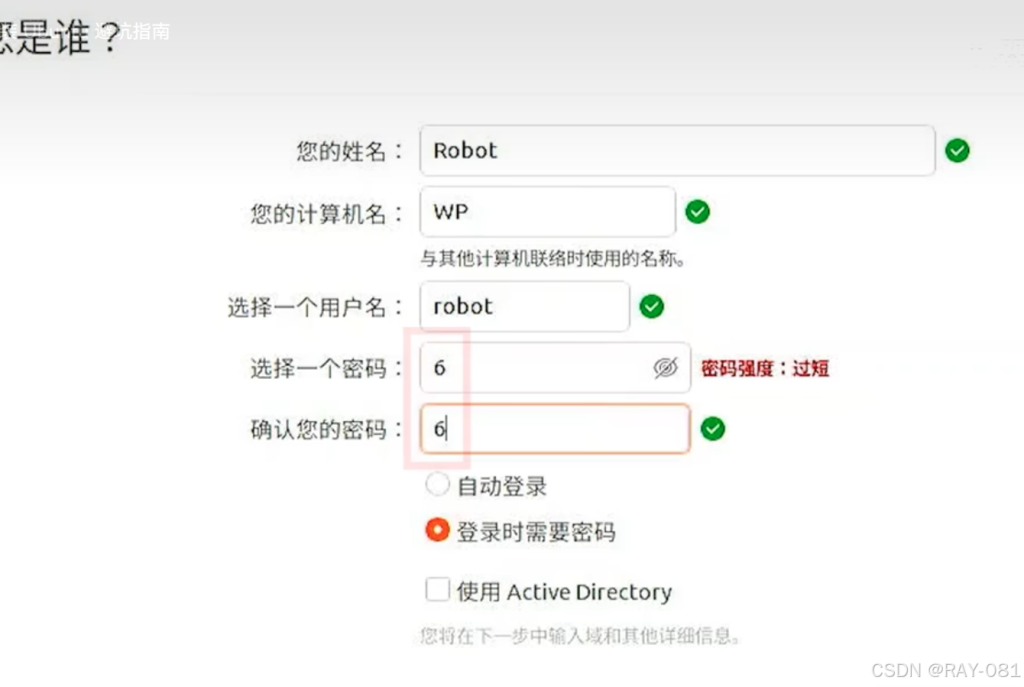Show the password using the eye icon
The width and height of the screenshot is (1024, 687).
point(665,368)
